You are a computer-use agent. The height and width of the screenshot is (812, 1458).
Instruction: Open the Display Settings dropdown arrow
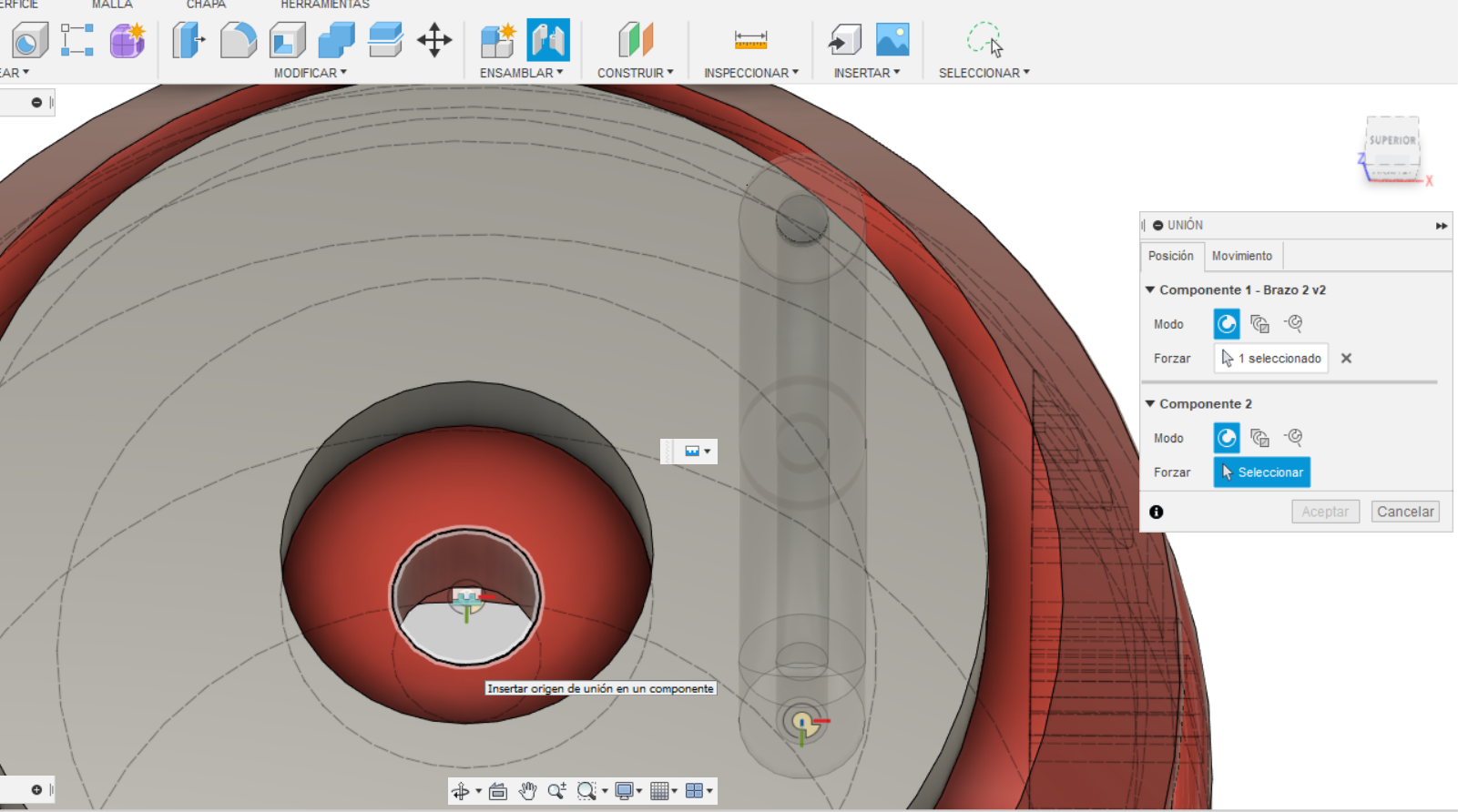click(x=639, y=792)
